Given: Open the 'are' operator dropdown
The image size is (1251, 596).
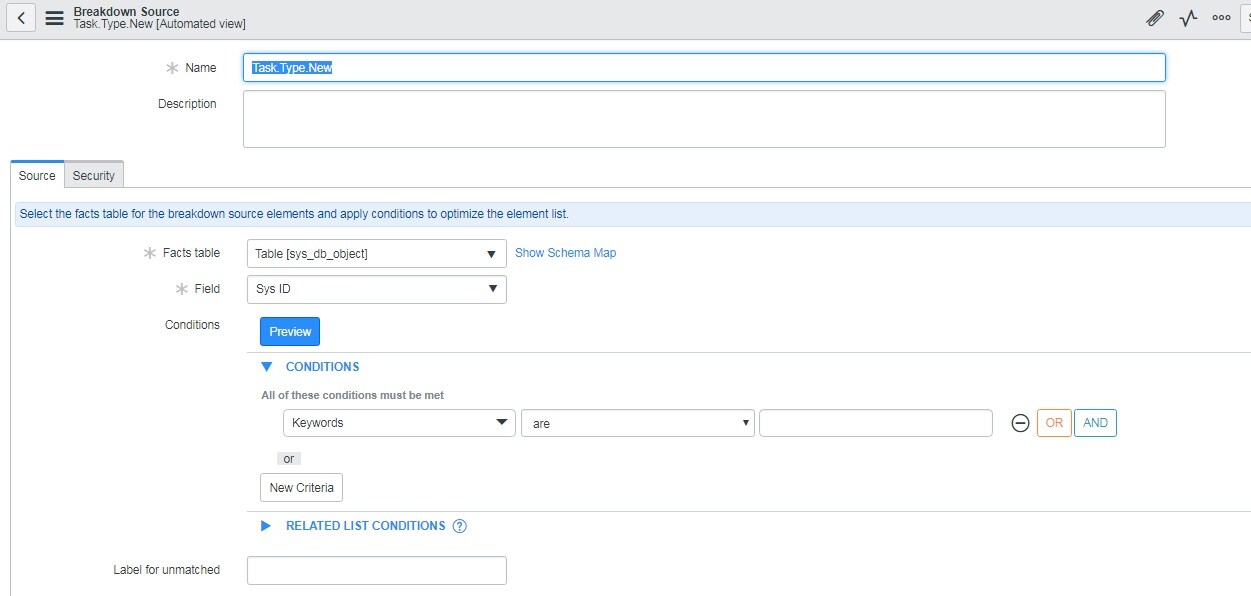Looking at the screenshot, I should [637, 423].
